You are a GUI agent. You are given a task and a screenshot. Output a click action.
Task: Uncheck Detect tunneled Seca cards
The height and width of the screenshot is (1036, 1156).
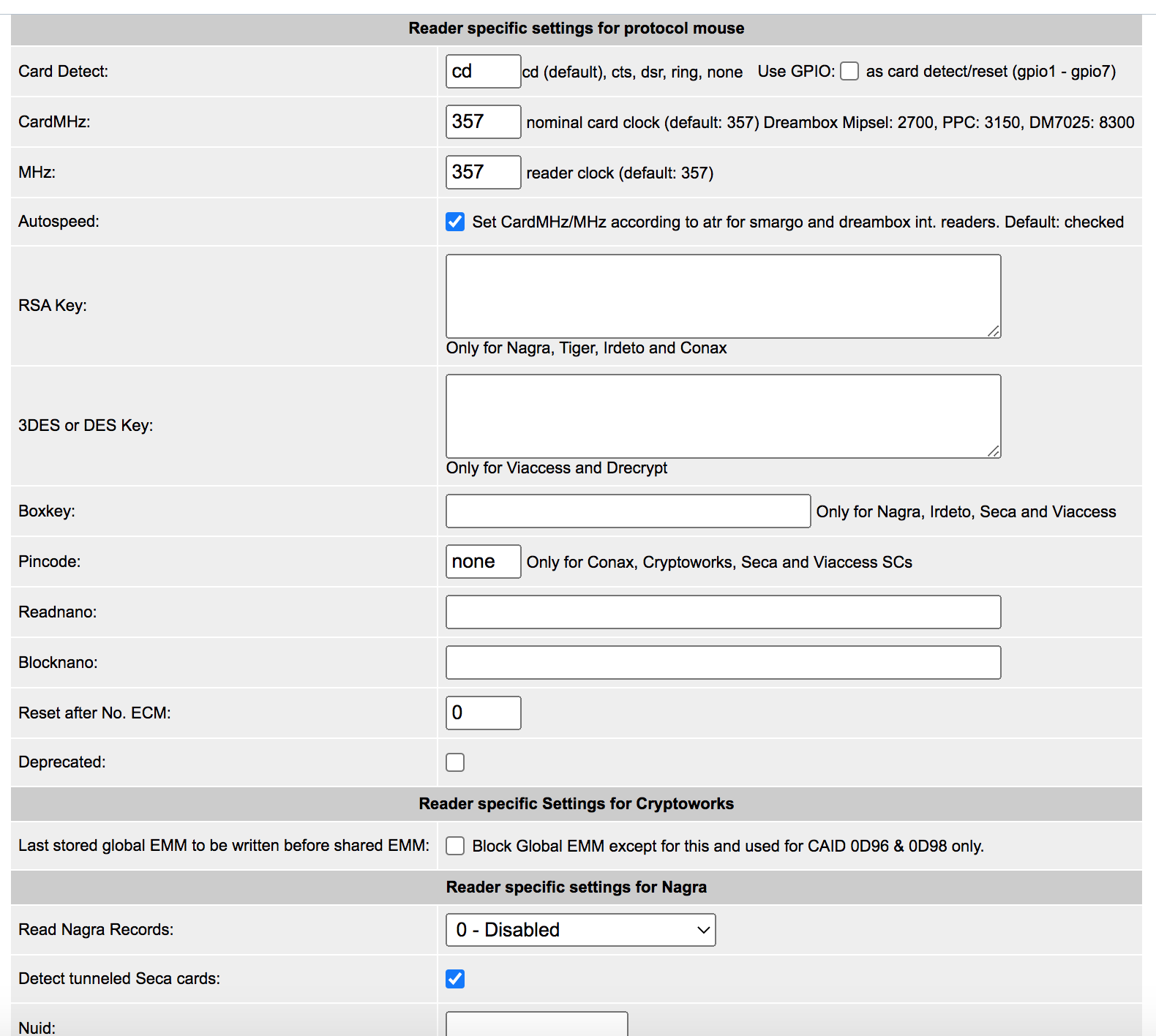455,979
